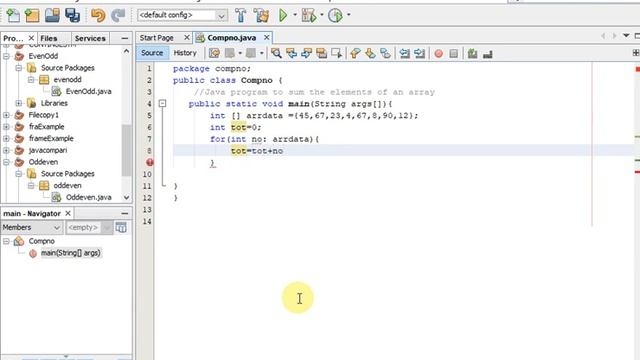Click the Shift Line Left icon
This screenshot has width=640, height=360.
404,53
